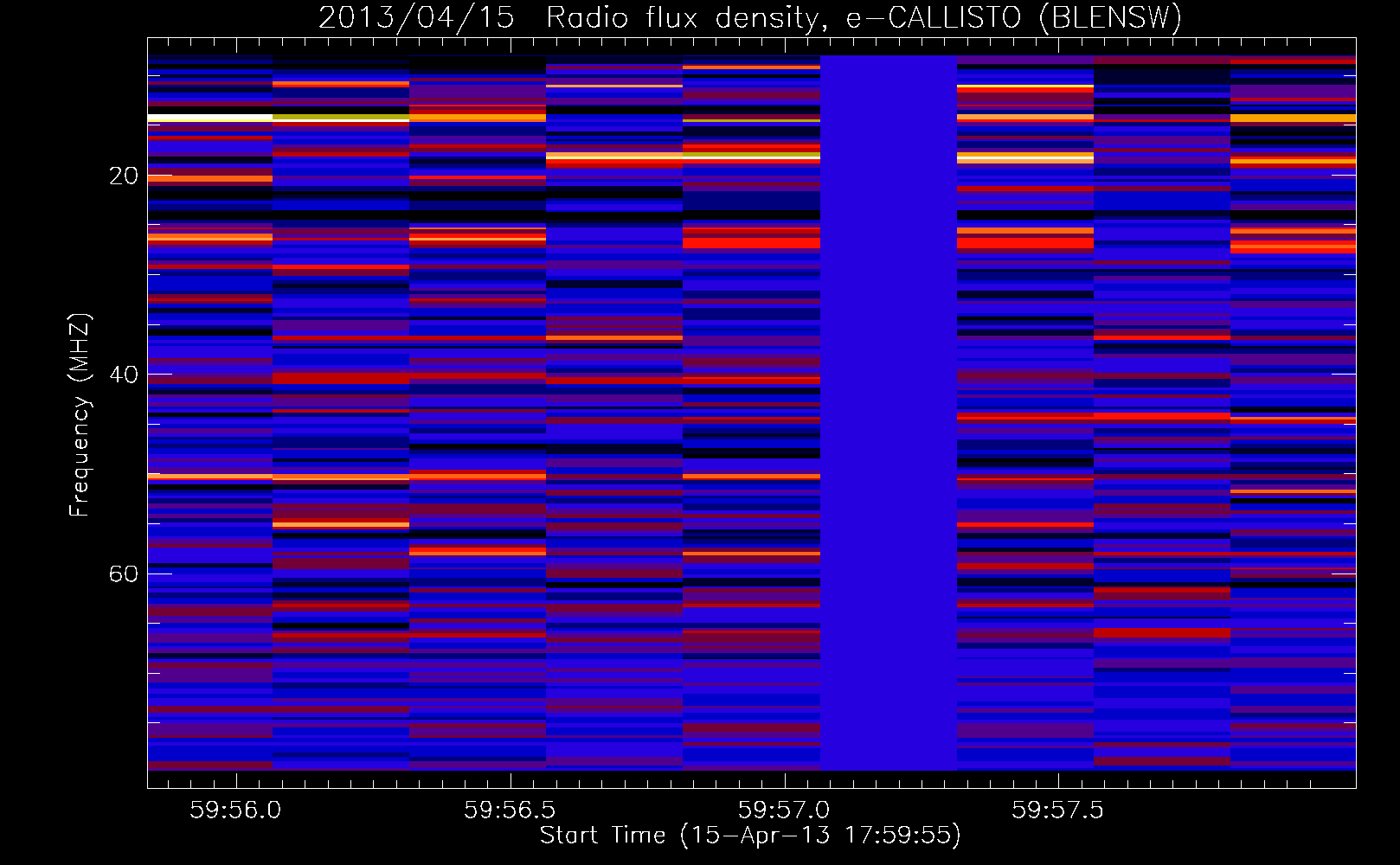Click the frequency tick label '60'

[x=124, y=574]
